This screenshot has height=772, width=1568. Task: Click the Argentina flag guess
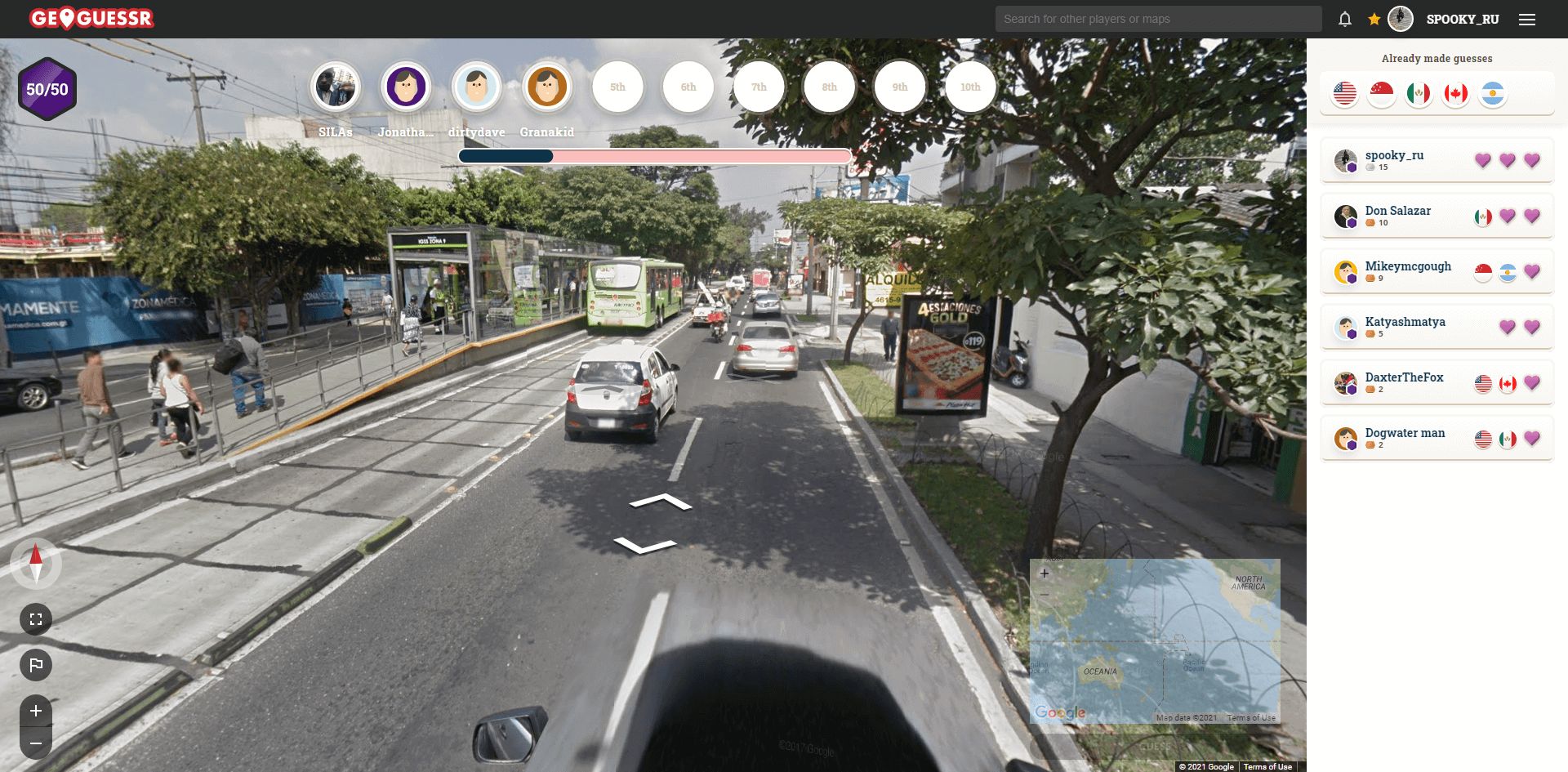(1493, 93)
